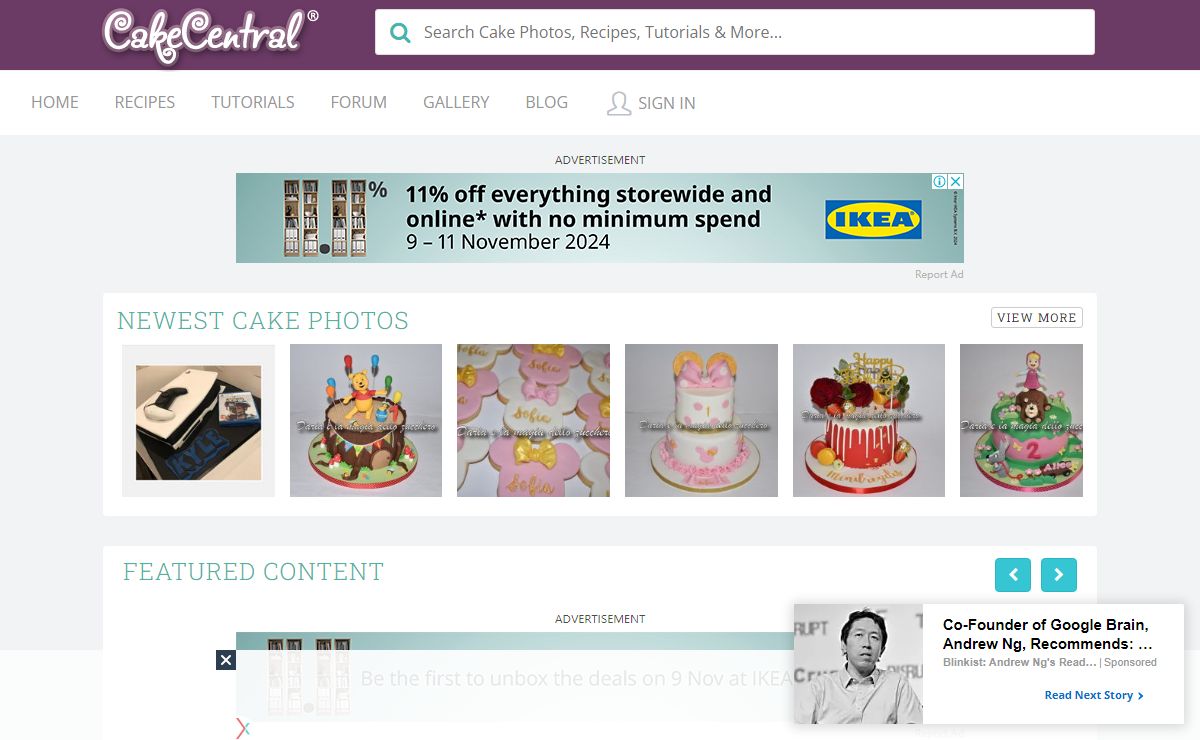Open the Recipes menu item
Screen dimensions: 1200x740
(145, 102)
